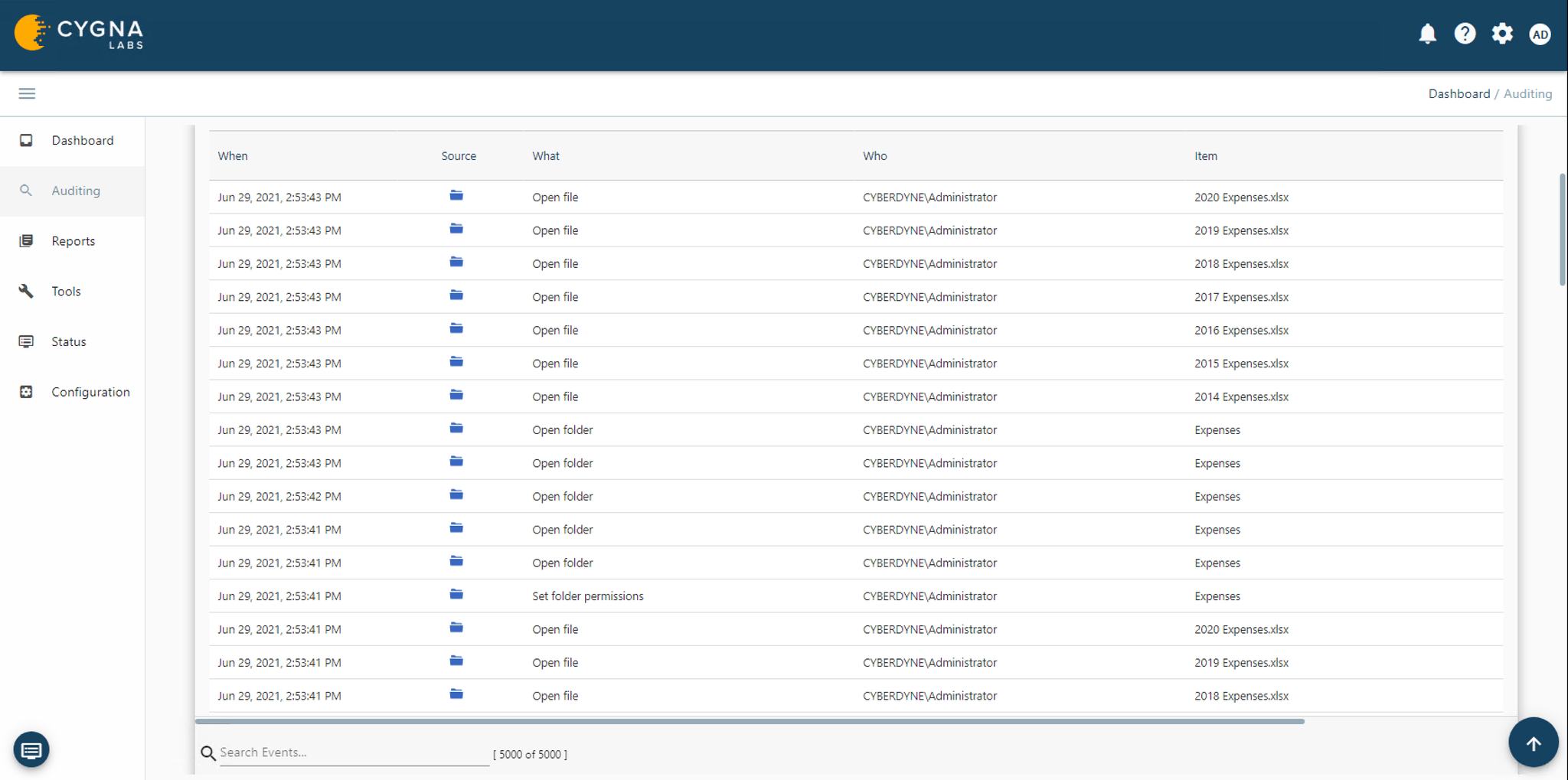
Task: Select the Auditing magnifier icon
Action: [x=26, y=191]
